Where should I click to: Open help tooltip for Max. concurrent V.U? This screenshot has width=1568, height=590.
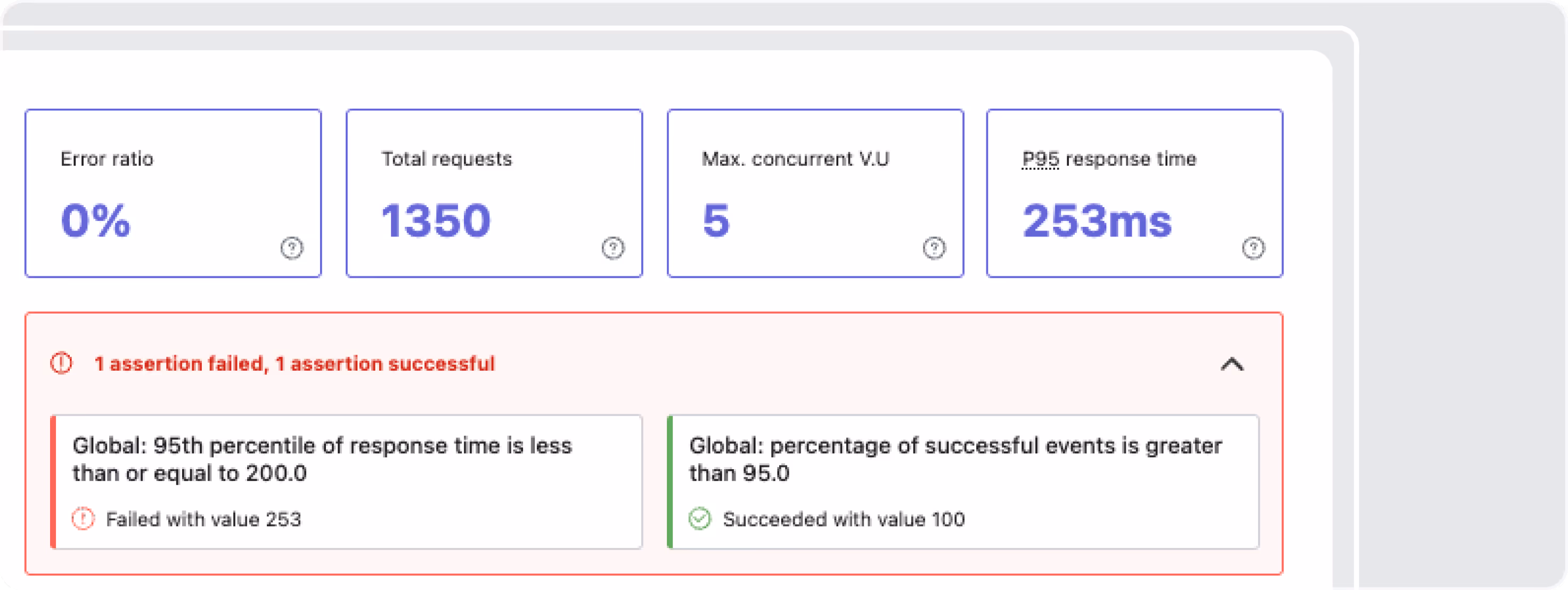pyautogui.click(x=934, y=248)
